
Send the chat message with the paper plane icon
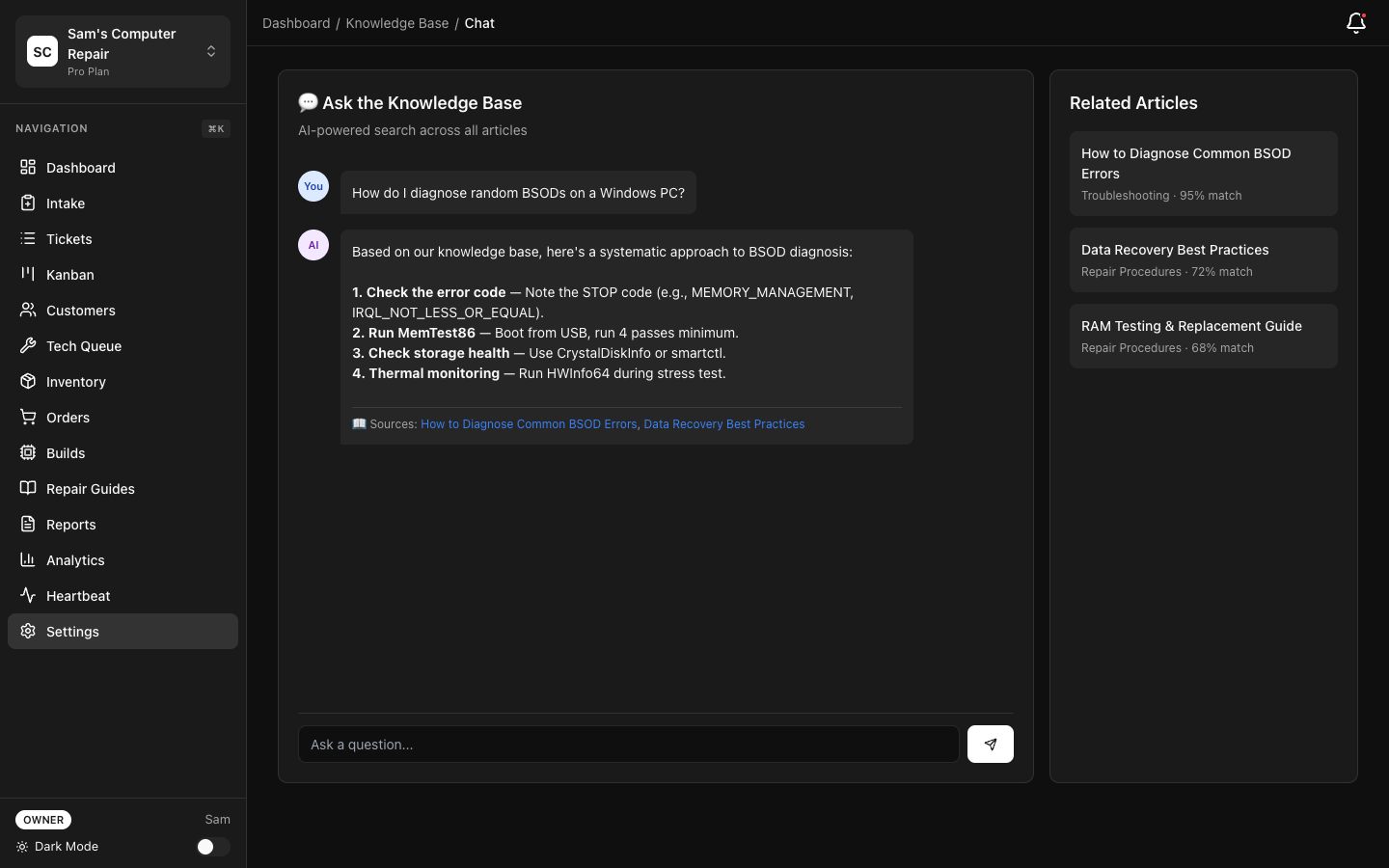(x=990, y=744)
